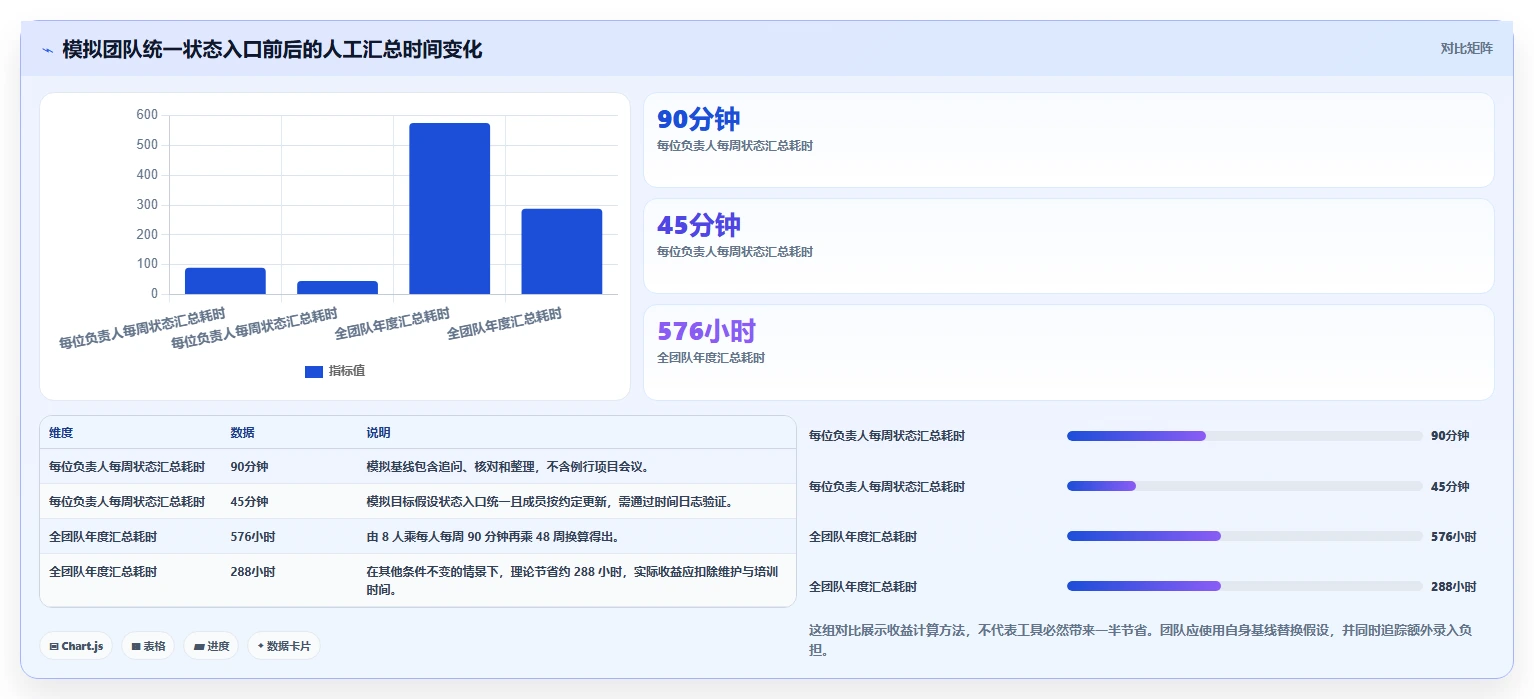Click the large 90分钟 card value
1534x699 pixels.
tap(698, 119)
